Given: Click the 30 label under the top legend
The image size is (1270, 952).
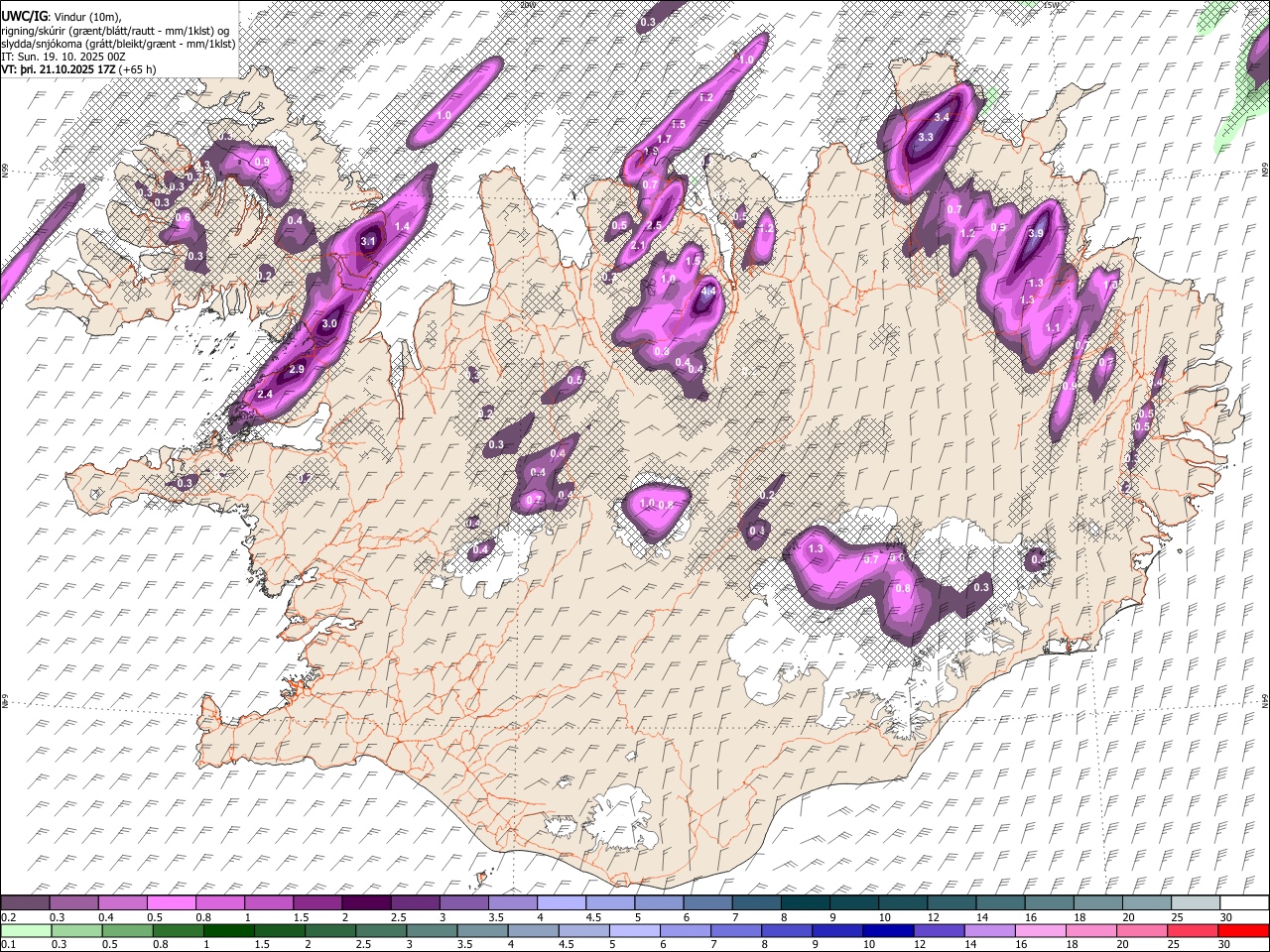Looking at the screenshot, I should click(1224, 917).
